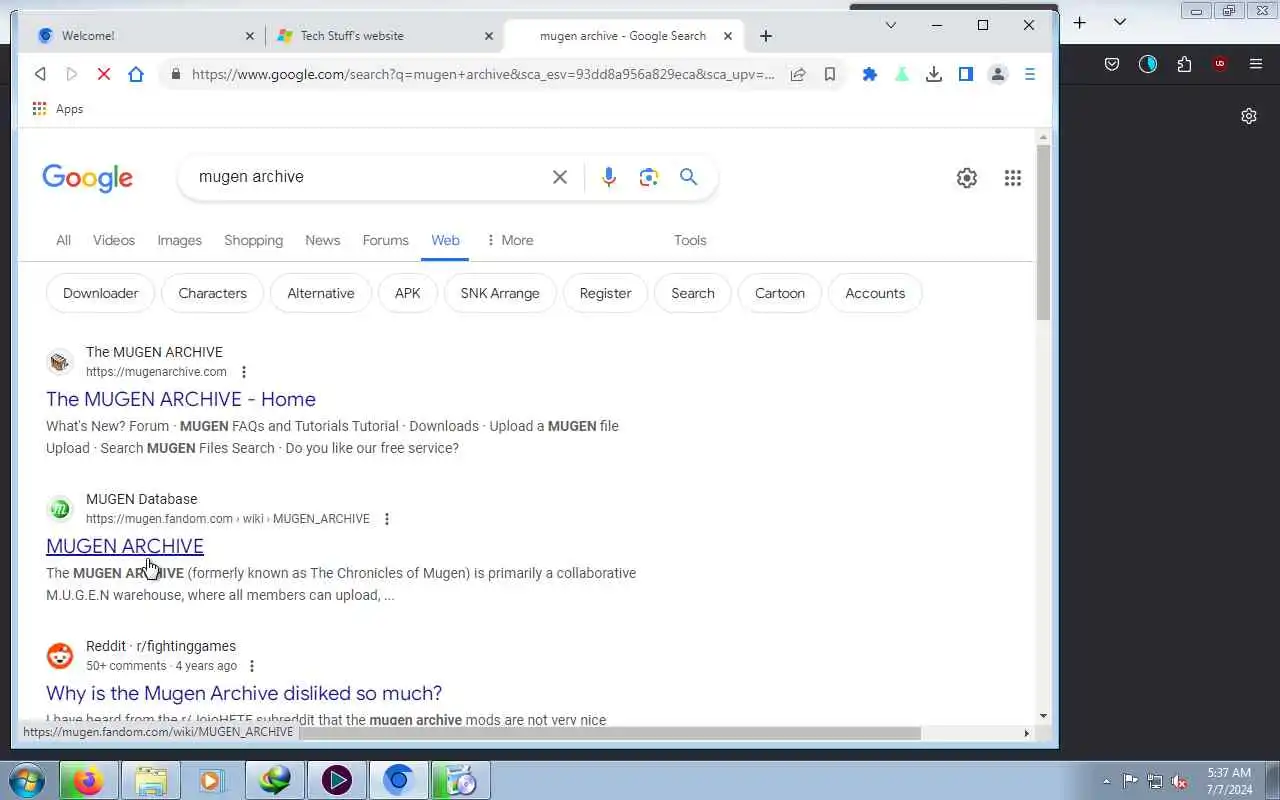Expand the More filters dropdown
The image size is (1280, 800).
[510, 240]
